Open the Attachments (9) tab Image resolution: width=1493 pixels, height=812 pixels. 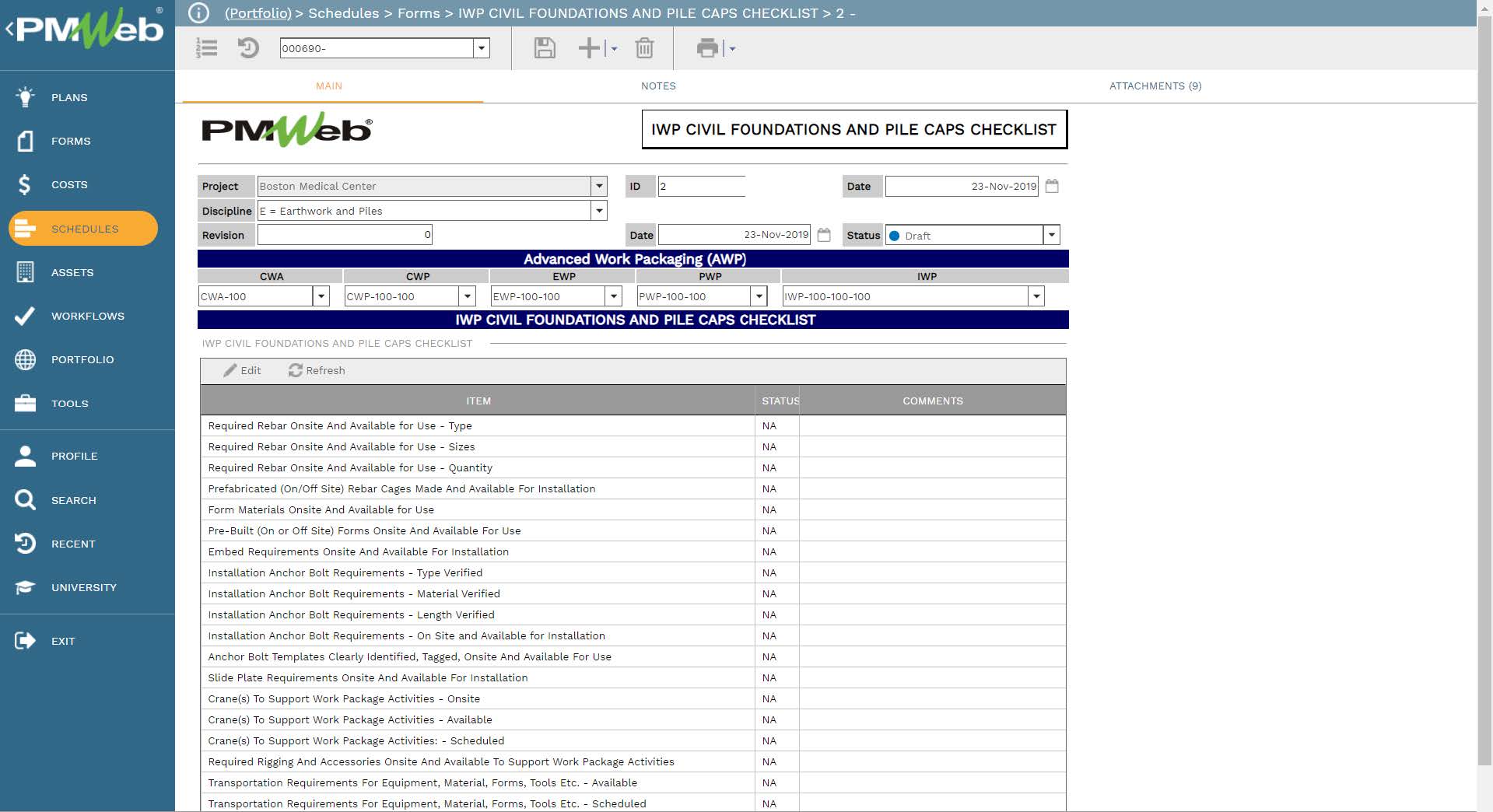coord(1155,86)
